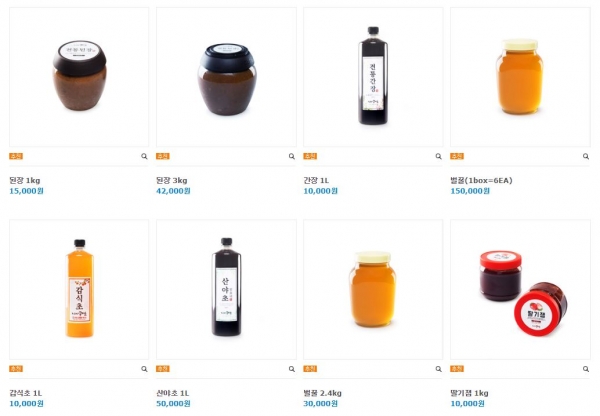Open zoom icon below 간장 1L image
Screen dimensions: 600x416
tap(439, 156)
